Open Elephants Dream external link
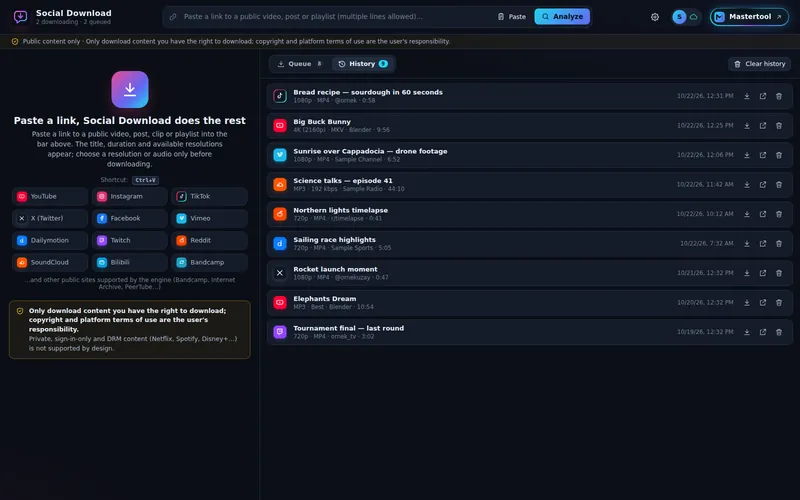Image resolution: width=800 pixels, height=500 pixels. click(x=763, y=303)
